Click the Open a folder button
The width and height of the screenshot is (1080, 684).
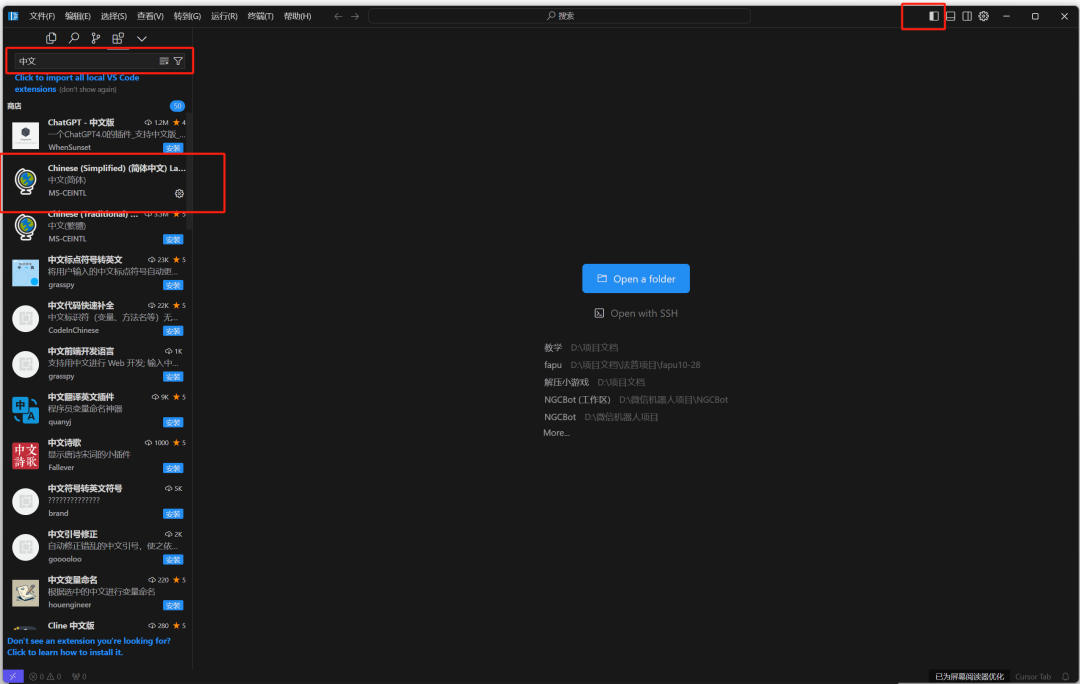[x=636, y=278]
